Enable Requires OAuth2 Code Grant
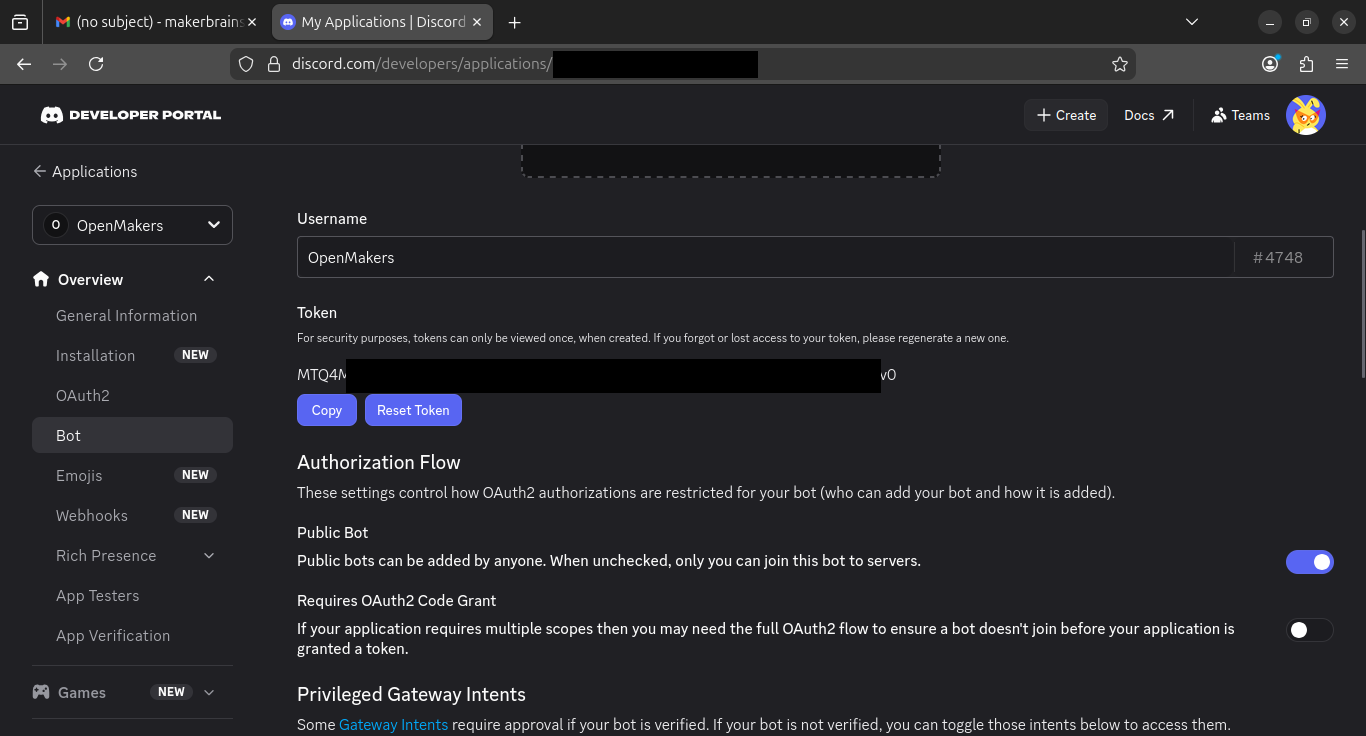 1310,629
